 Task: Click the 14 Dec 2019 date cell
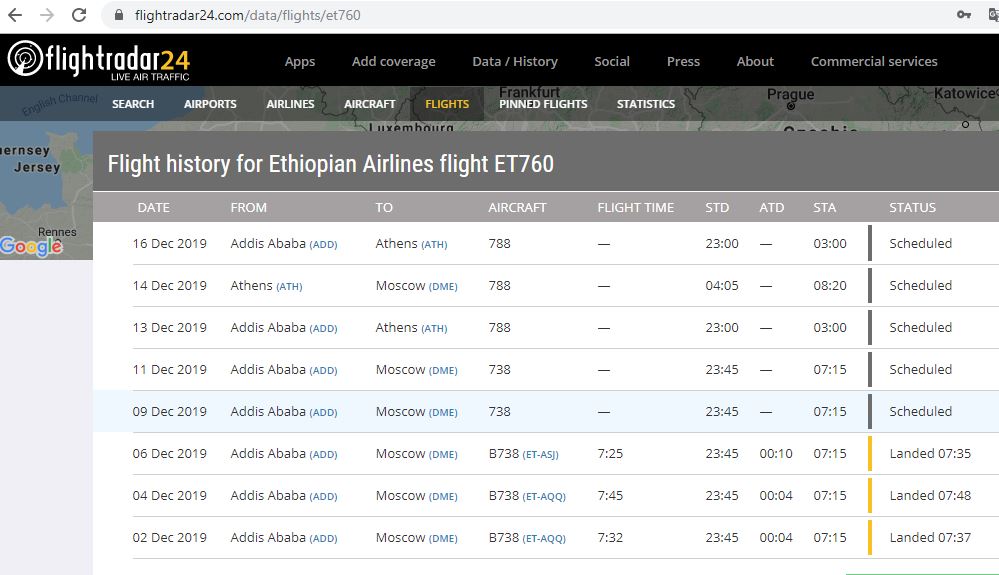[169, 285]
